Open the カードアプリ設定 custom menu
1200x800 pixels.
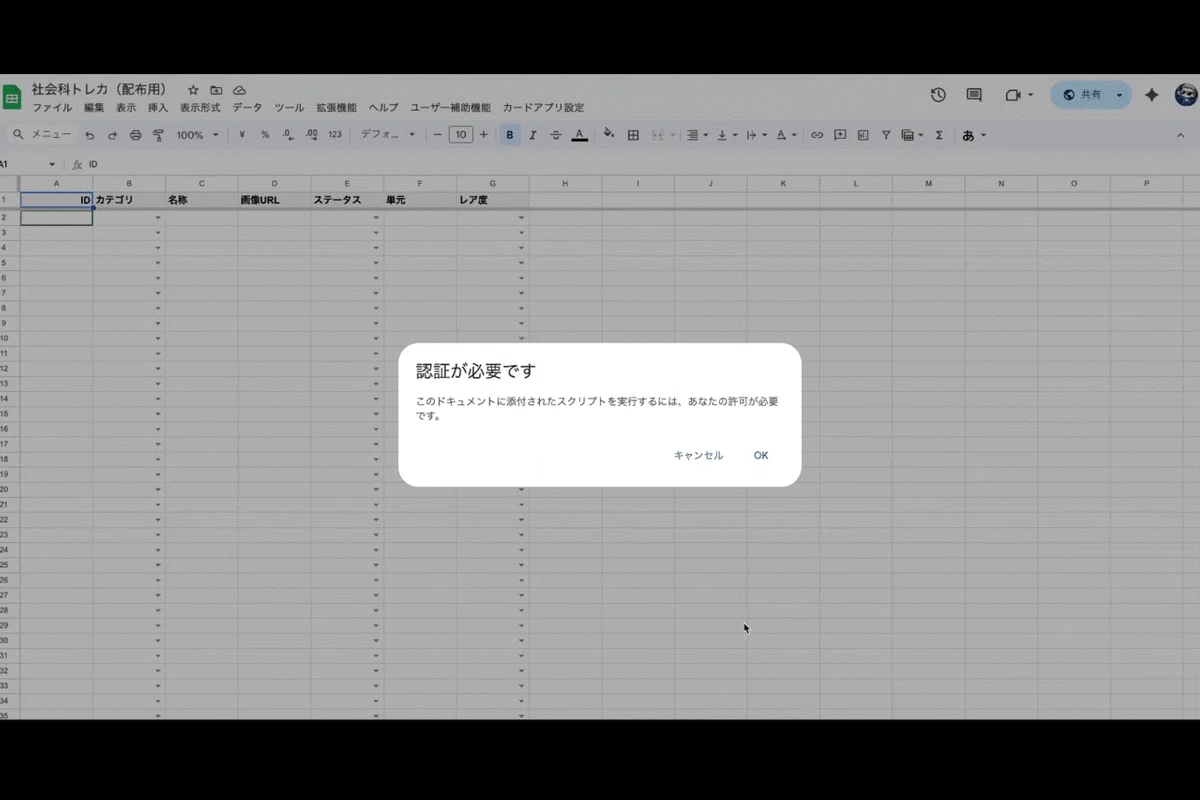tap(543, 108)
